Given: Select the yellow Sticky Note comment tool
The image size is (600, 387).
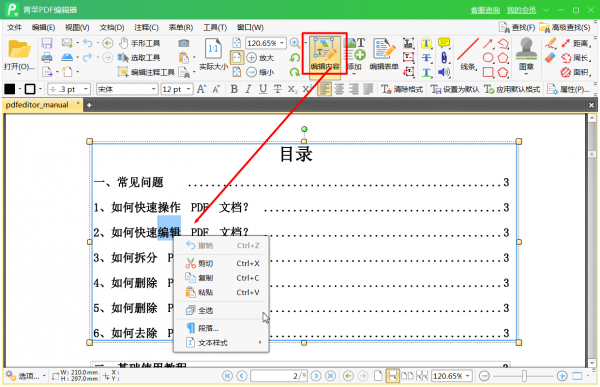Looking at the screenshot, I should [x=444, y=43].
